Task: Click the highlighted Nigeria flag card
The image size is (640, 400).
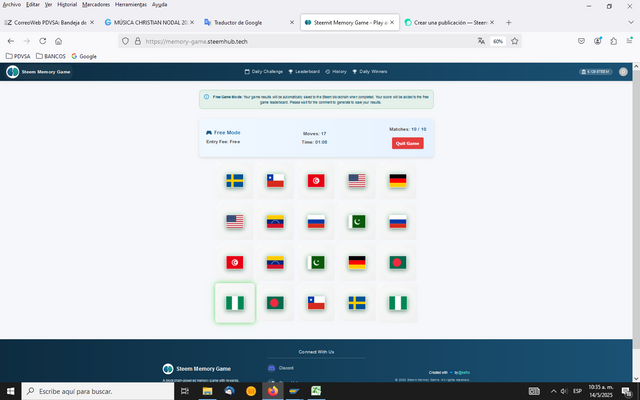Action: (235, 303)
